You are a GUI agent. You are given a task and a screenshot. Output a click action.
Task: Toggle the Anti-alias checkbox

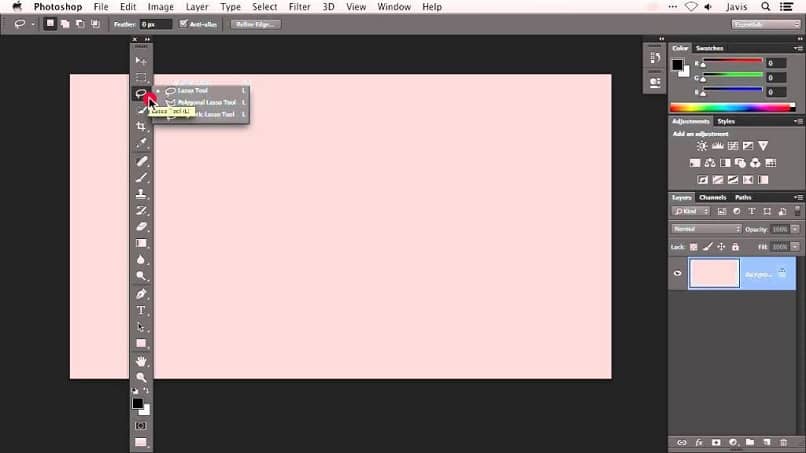(x=184, y=24)
